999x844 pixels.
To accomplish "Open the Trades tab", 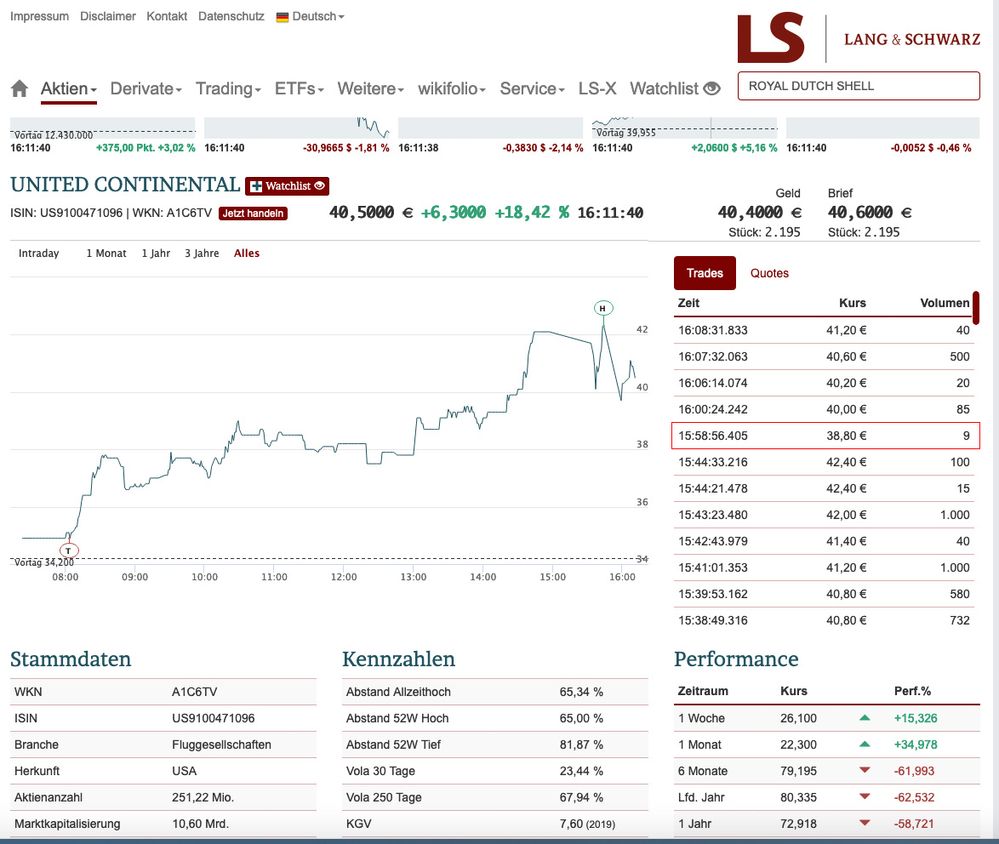I will tap(705, 273).
